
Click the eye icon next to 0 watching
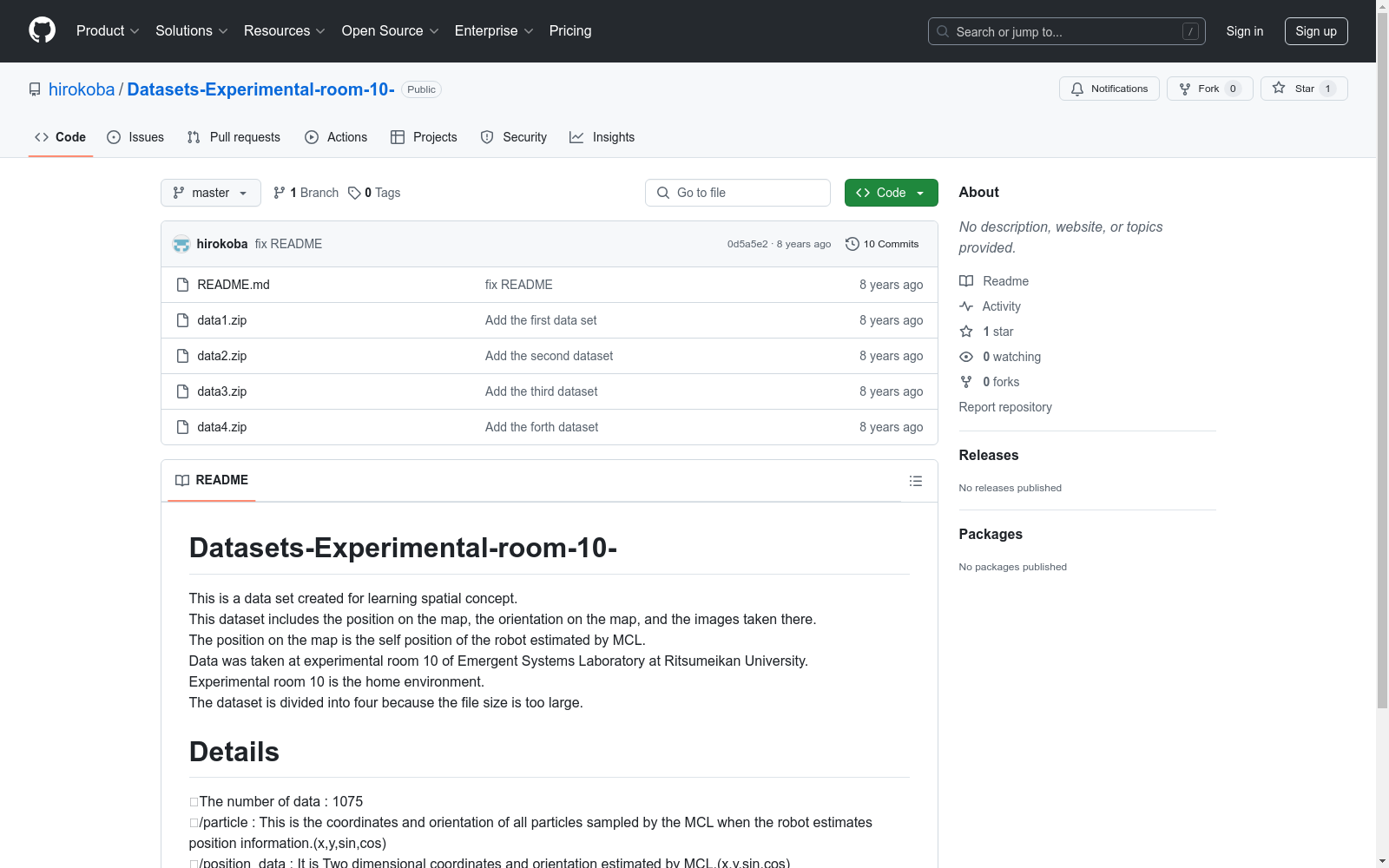[x=966, y=357]
